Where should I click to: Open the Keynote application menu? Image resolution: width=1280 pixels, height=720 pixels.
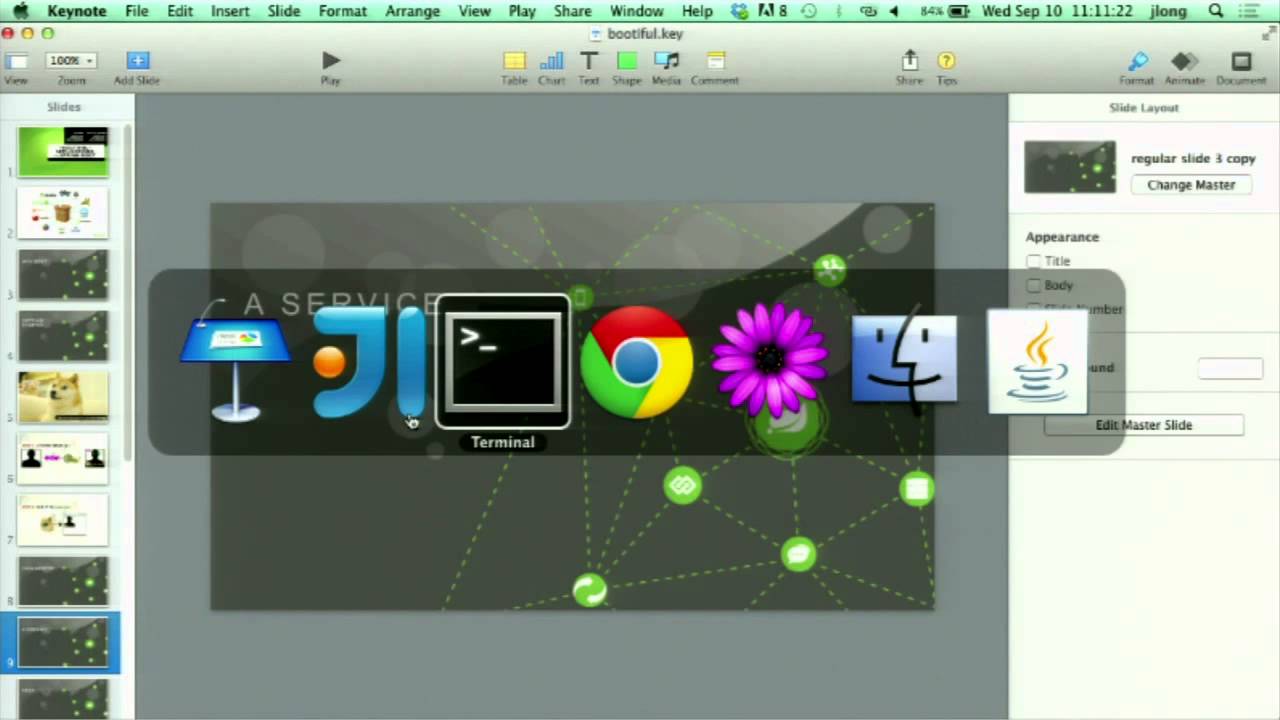76,11
